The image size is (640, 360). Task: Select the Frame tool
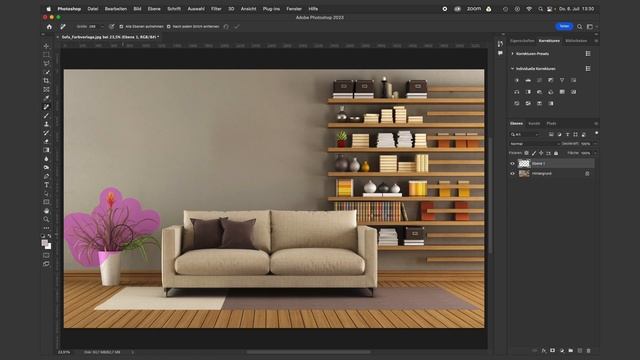point(46,89)
